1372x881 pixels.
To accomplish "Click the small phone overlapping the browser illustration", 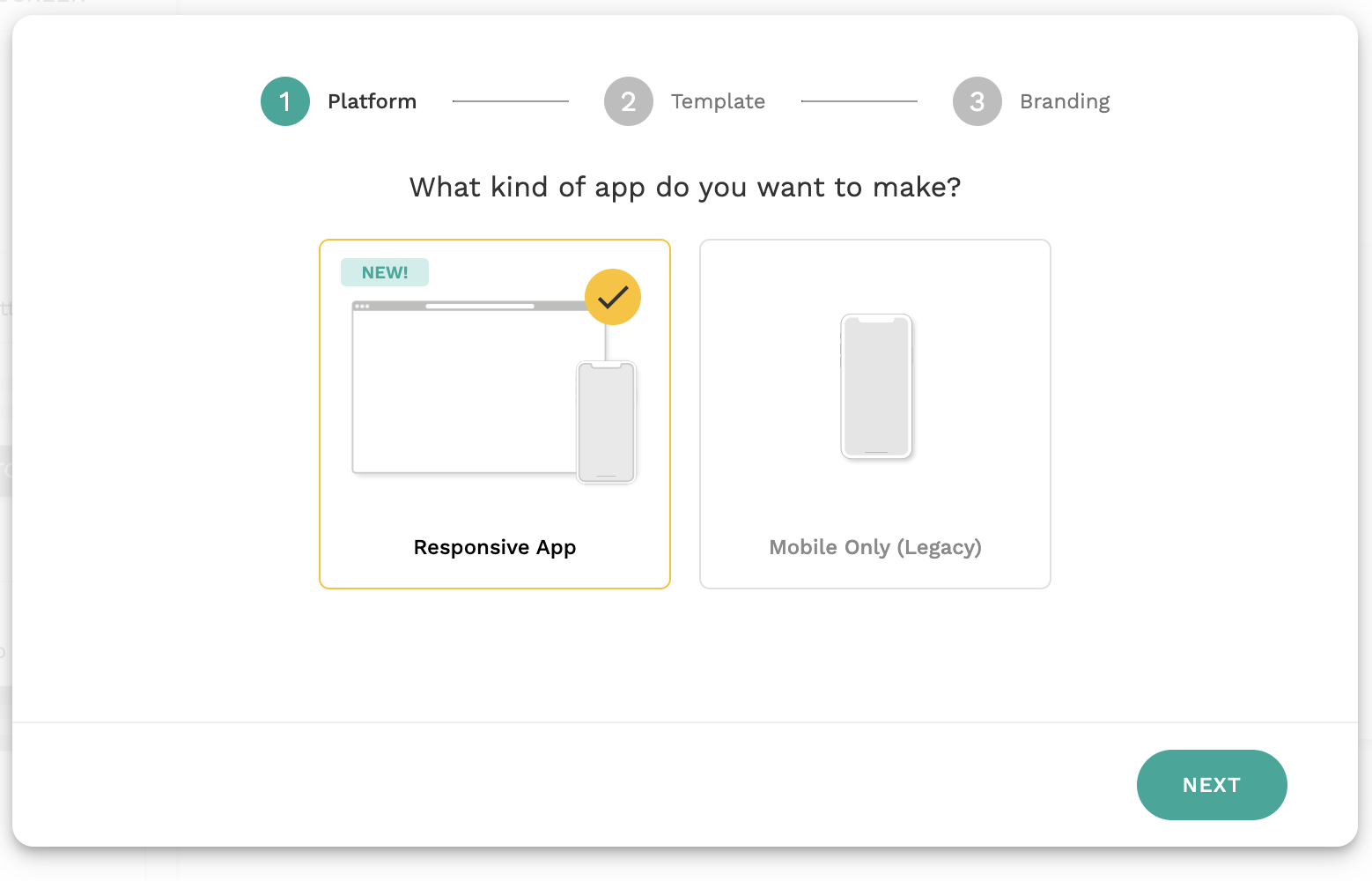I will click(606, 422).
